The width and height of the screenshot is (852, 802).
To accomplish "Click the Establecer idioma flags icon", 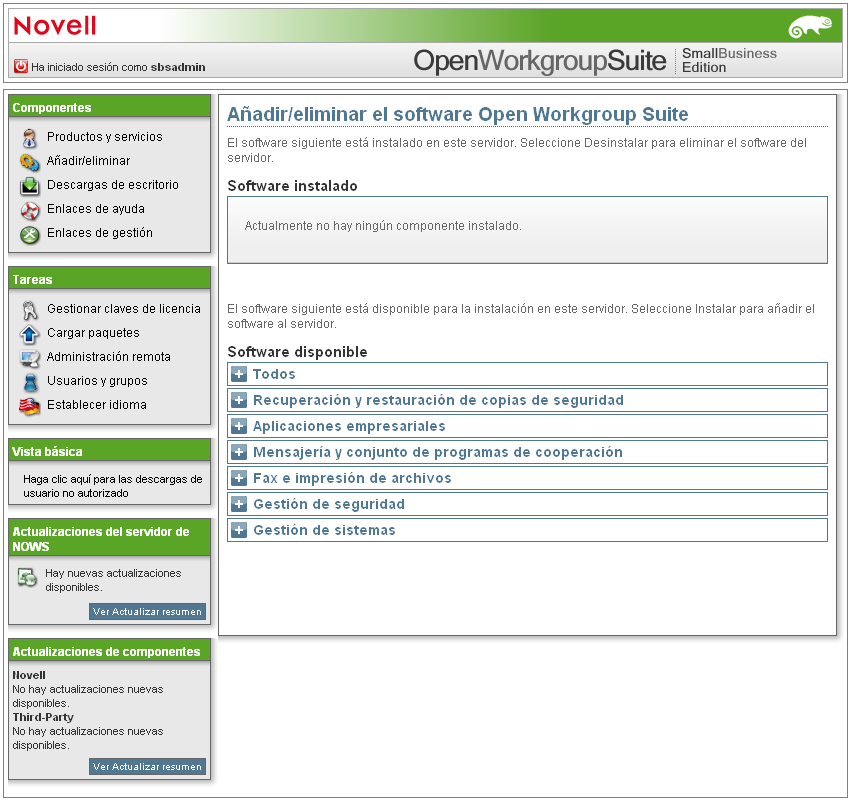I will click(x=30, y=406).
